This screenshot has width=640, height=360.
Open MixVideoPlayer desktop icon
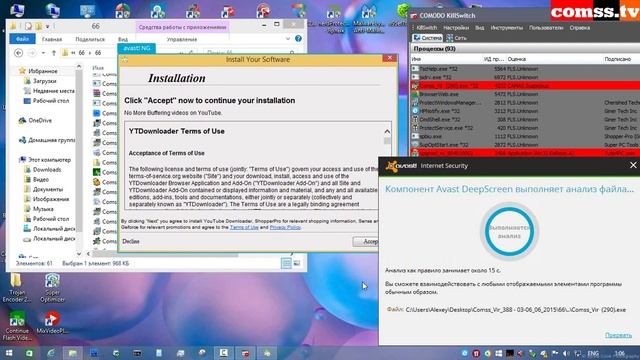tap(52, 322)
